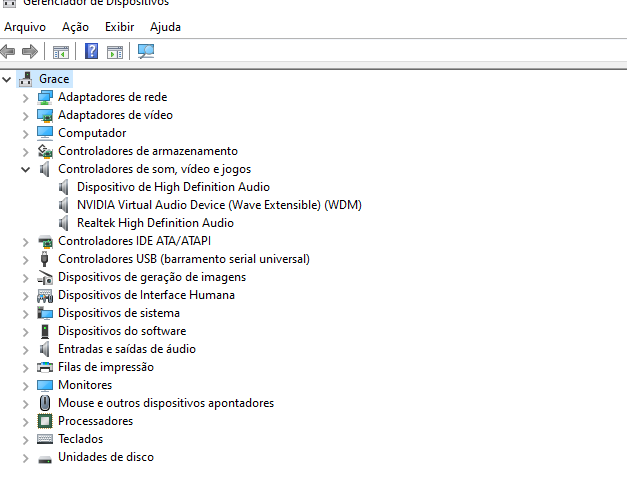Image resolution: width=627 pixels, height=501 pixels.
Task: Click the Controladores IDE ATA/ATAPI icon
Action: point(45,241)
